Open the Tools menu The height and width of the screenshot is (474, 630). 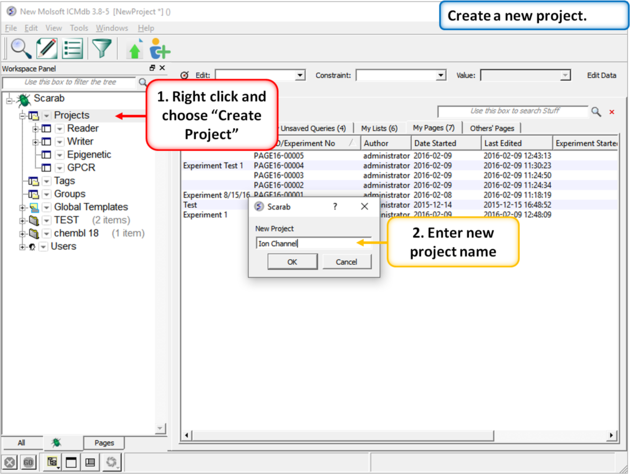pyautogui.click(x=79, y=28)
